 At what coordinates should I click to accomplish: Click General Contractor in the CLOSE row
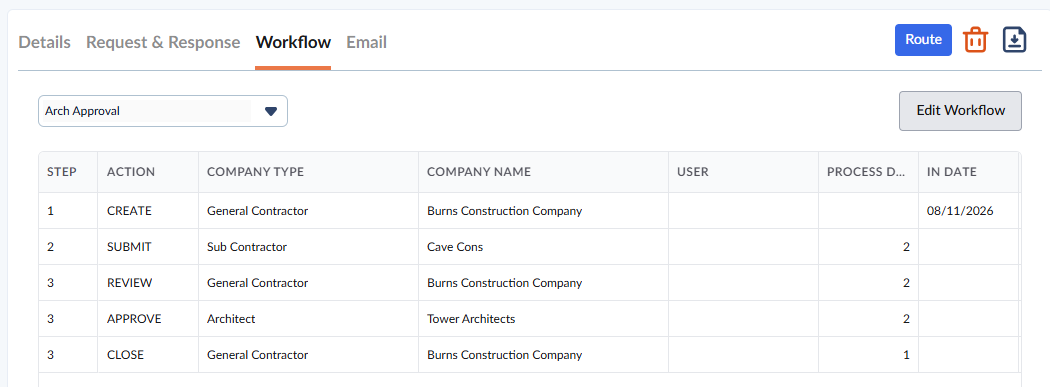coord(258,356)
